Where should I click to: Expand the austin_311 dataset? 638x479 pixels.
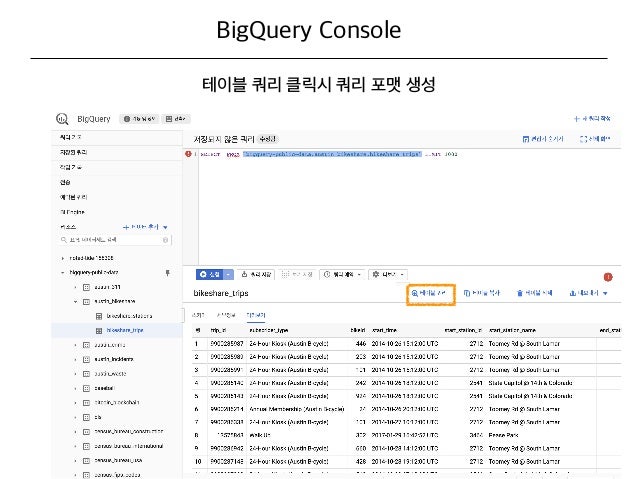click(75, 287)
